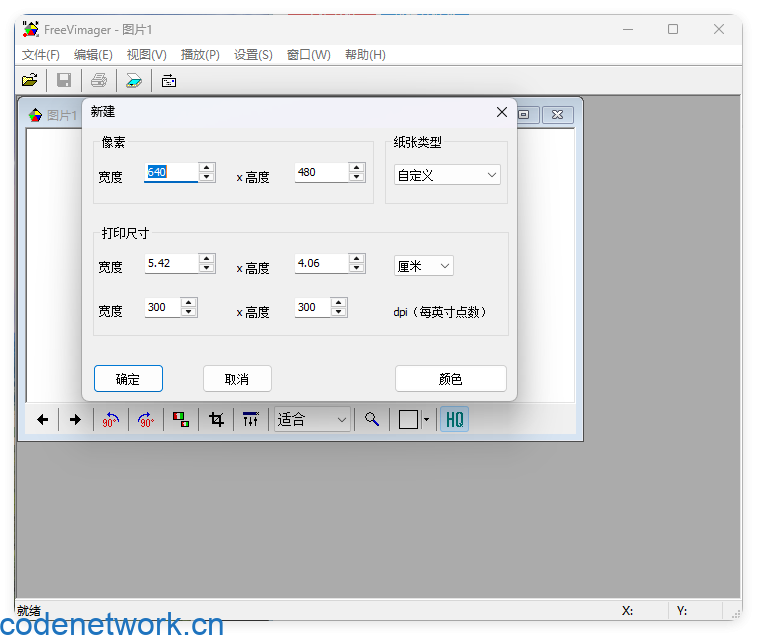Click the pixel width field showing 640
The image size is (757, 635).
coord(171,172)
